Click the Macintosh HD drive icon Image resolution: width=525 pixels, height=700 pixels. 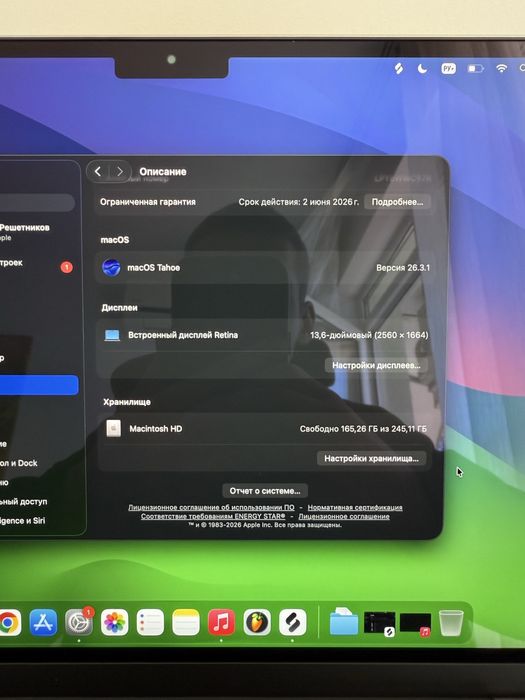click(113, 429)
